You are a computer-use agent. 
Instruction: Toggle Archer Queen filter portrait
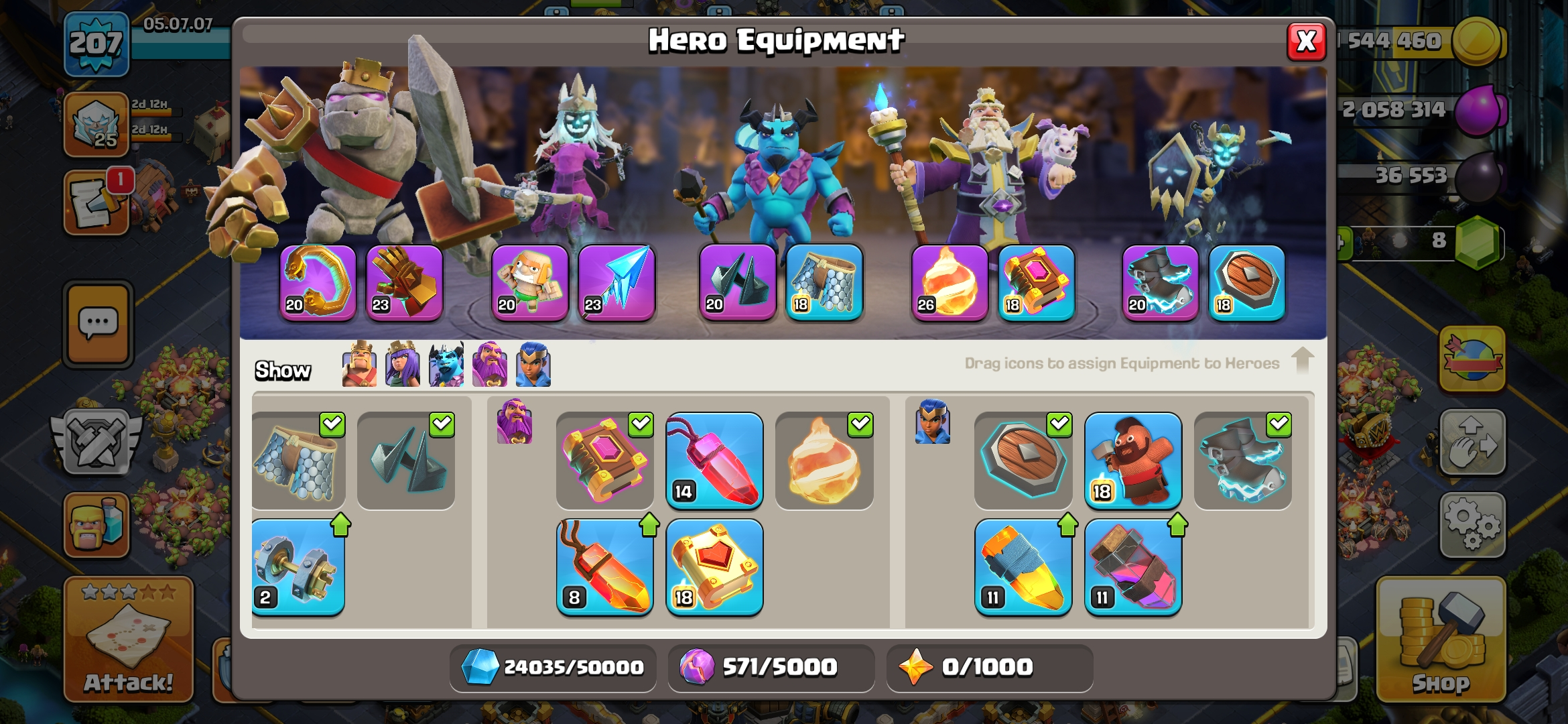click(403, 364)
